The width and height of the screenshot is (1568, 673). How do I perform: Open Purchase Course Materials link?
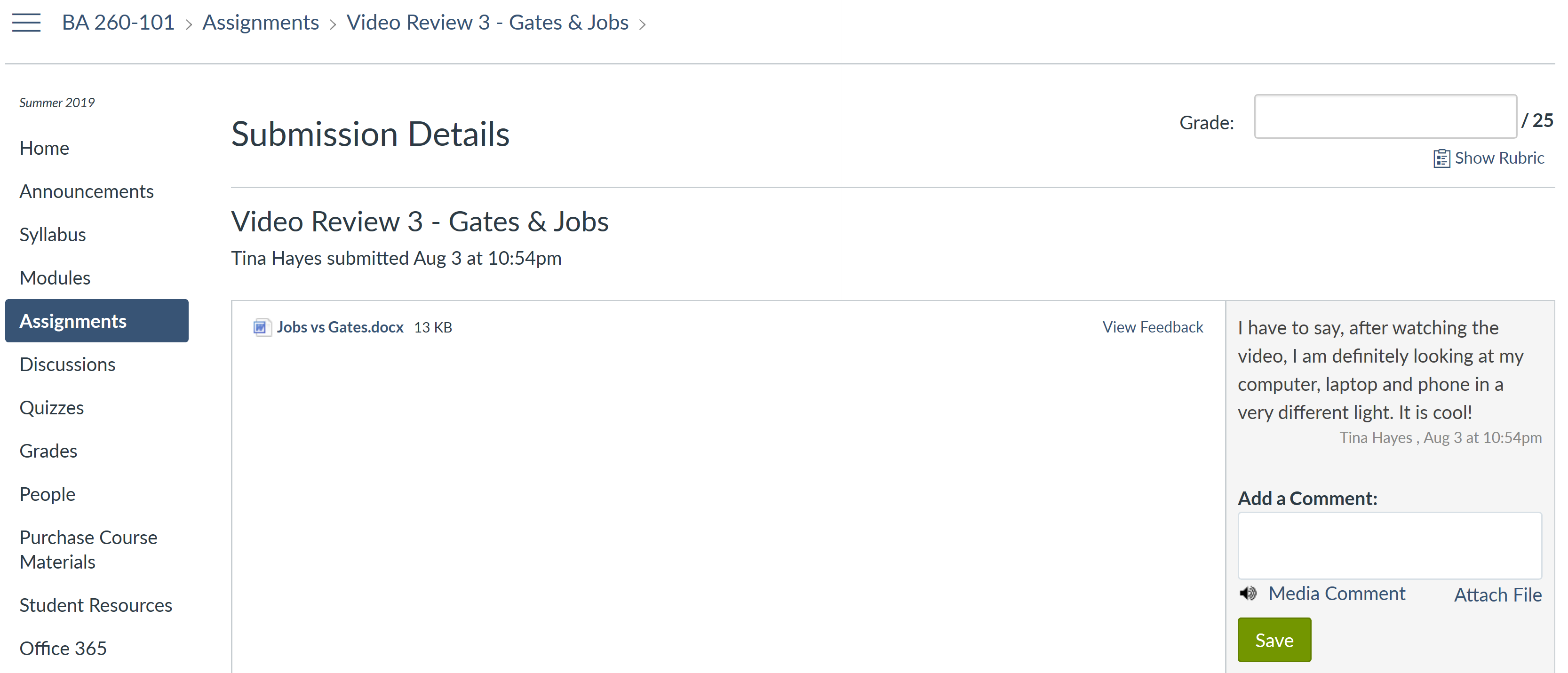(x=88, y=549)
